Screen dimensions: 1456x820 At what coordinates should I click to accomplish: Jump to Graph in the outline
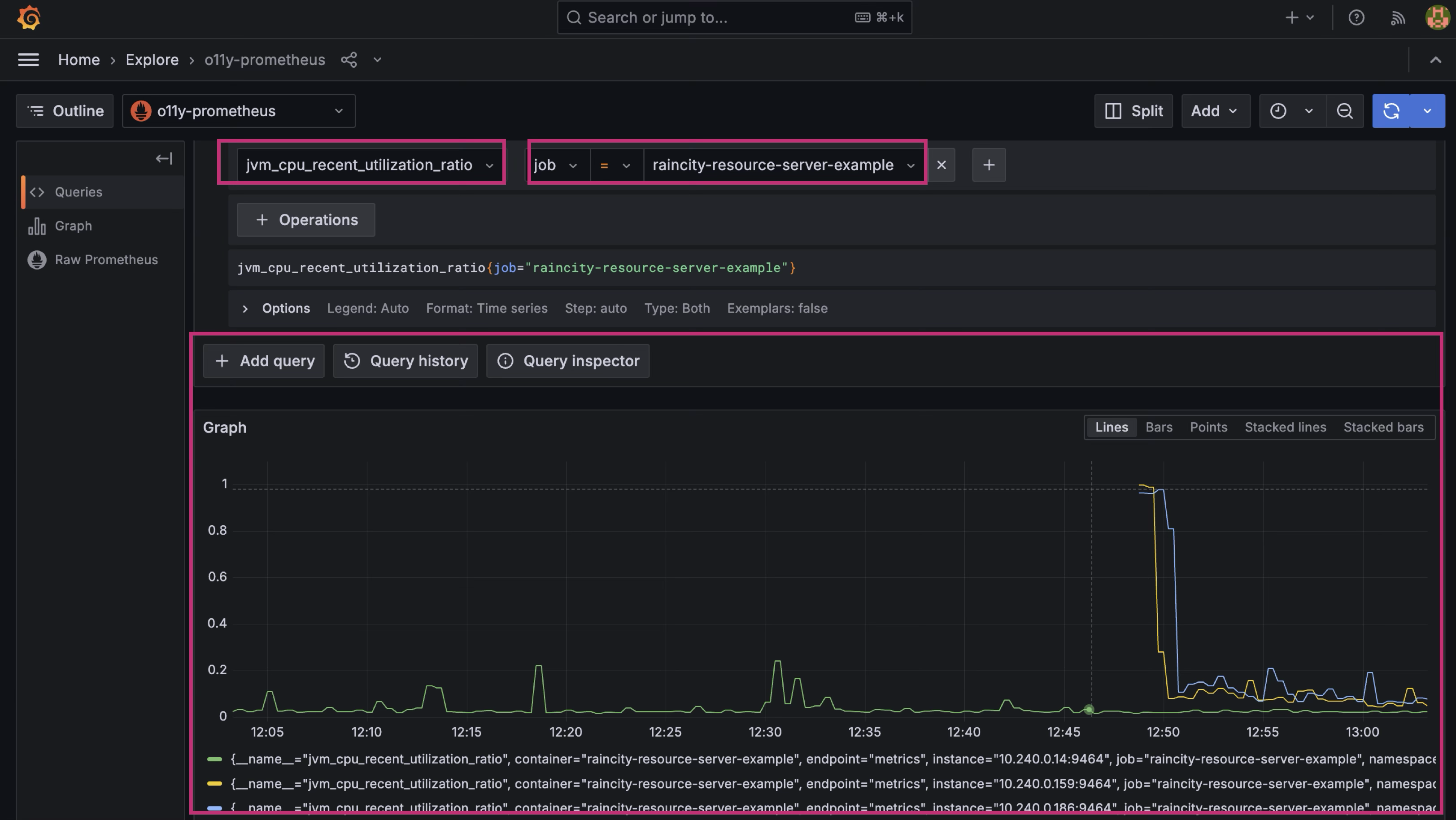pos(73,226)
